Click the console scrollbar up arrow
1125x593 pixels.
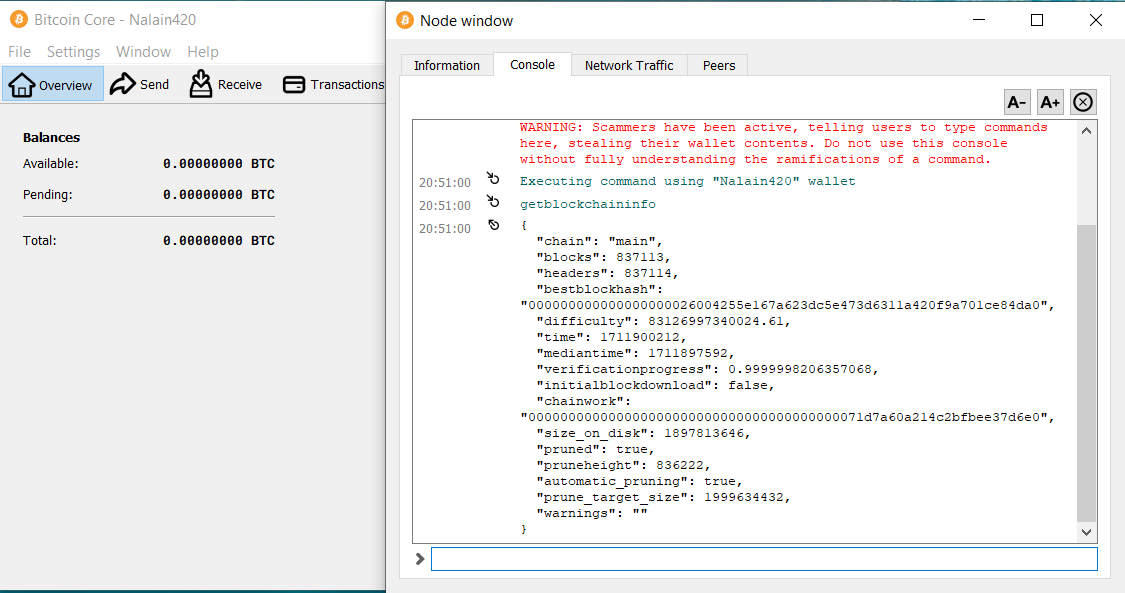1086,131
